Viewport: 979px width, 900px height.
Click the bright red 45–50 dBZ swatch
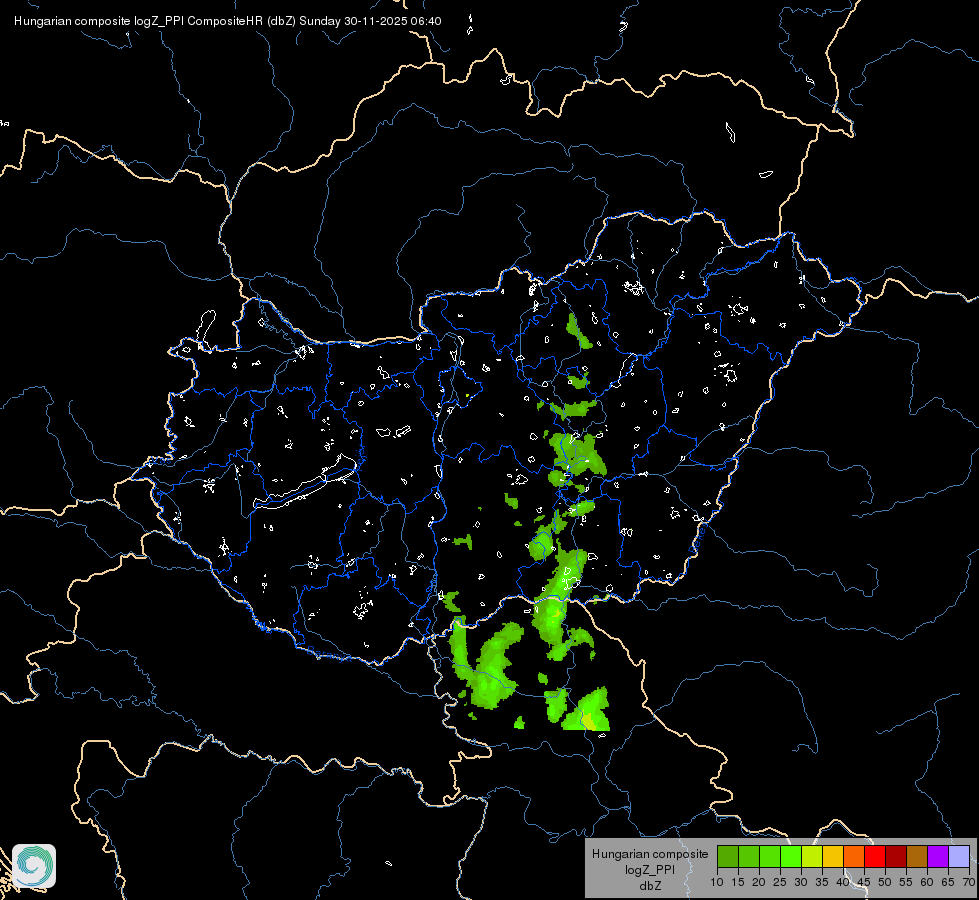point(875,856)
